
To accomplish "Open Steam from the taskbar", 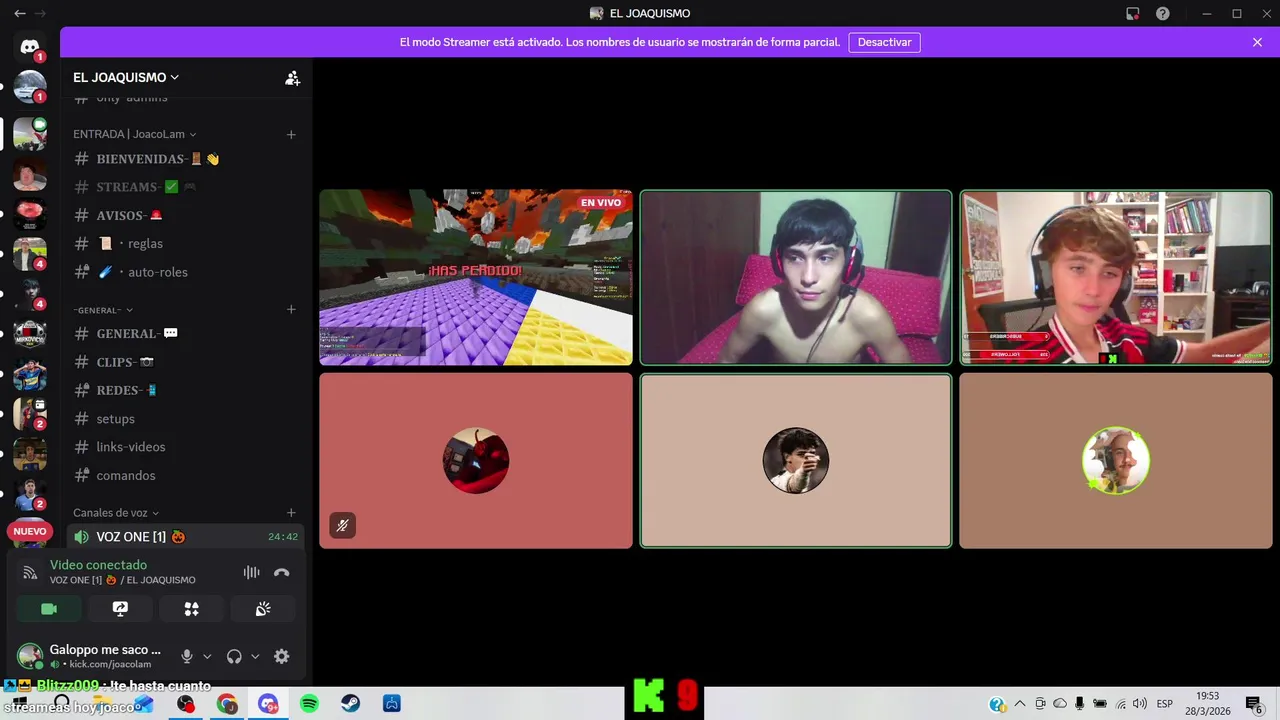I will [x=350, y=704].
